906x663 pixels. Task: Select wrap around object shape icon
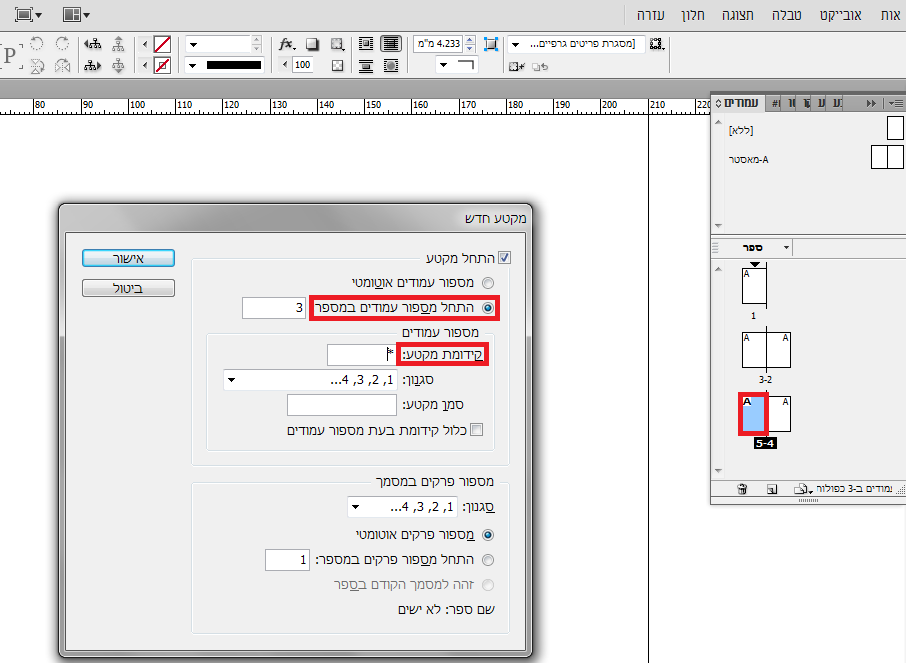(391, 66)
